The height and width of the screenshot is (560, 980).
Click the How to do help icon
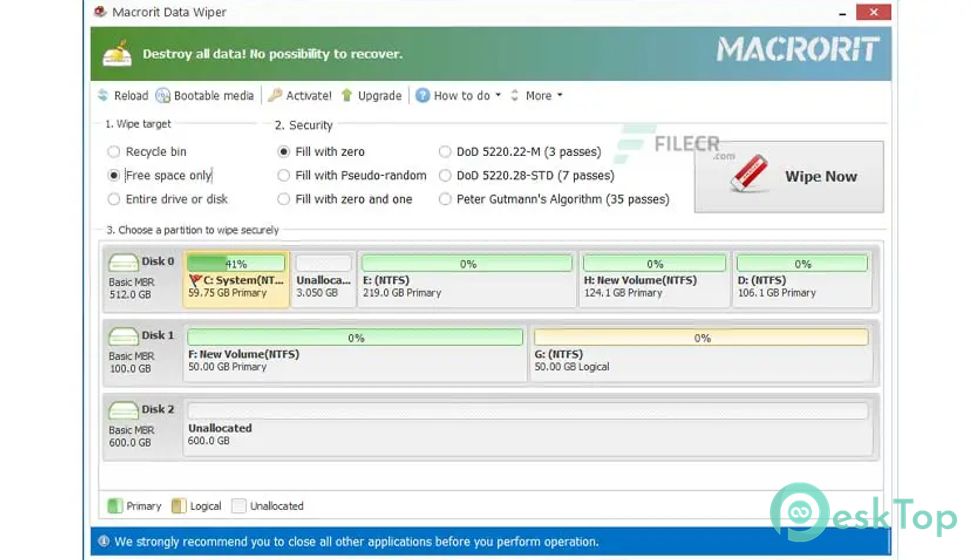click(422, 96)
